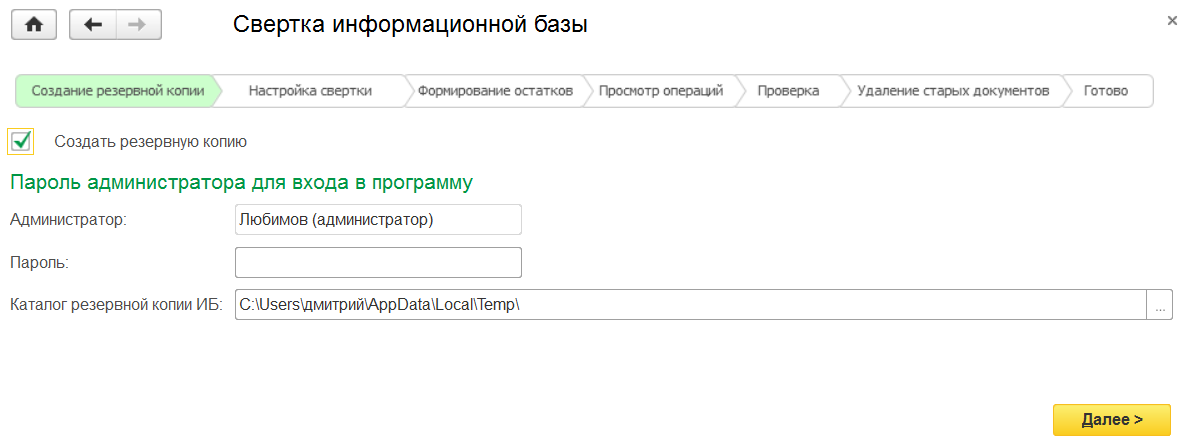Go to the Просмотр операций step
The width and height of the screenshot is (1178, 441).
660,91
